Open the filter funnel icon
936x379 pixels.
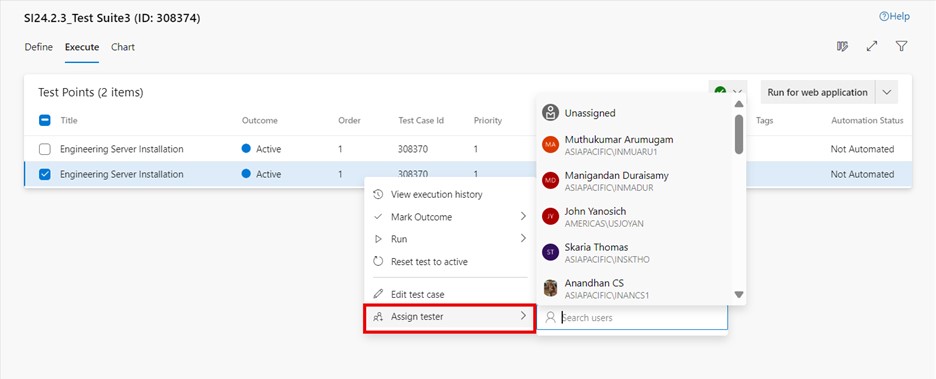[x=901, y=47]
